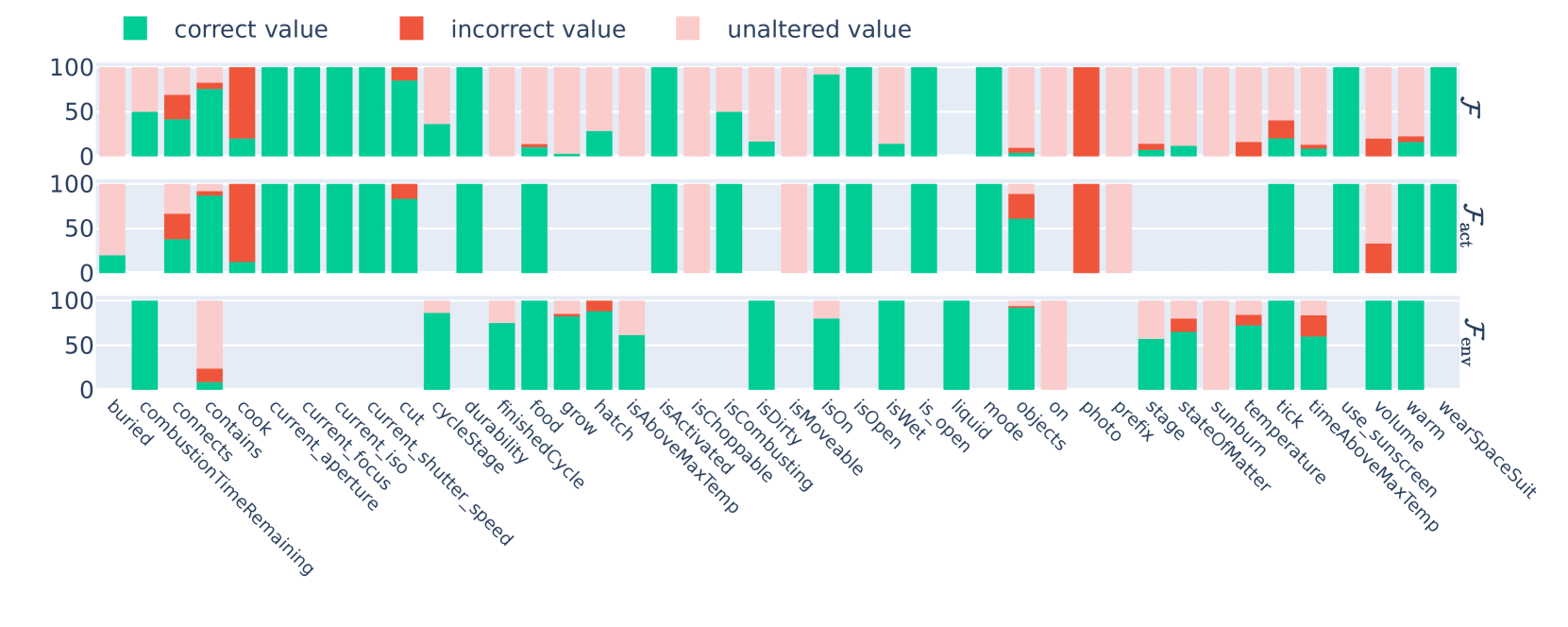Click the red photo bar in top panel
1568x627 pixels.
(x=1086, y=111)
